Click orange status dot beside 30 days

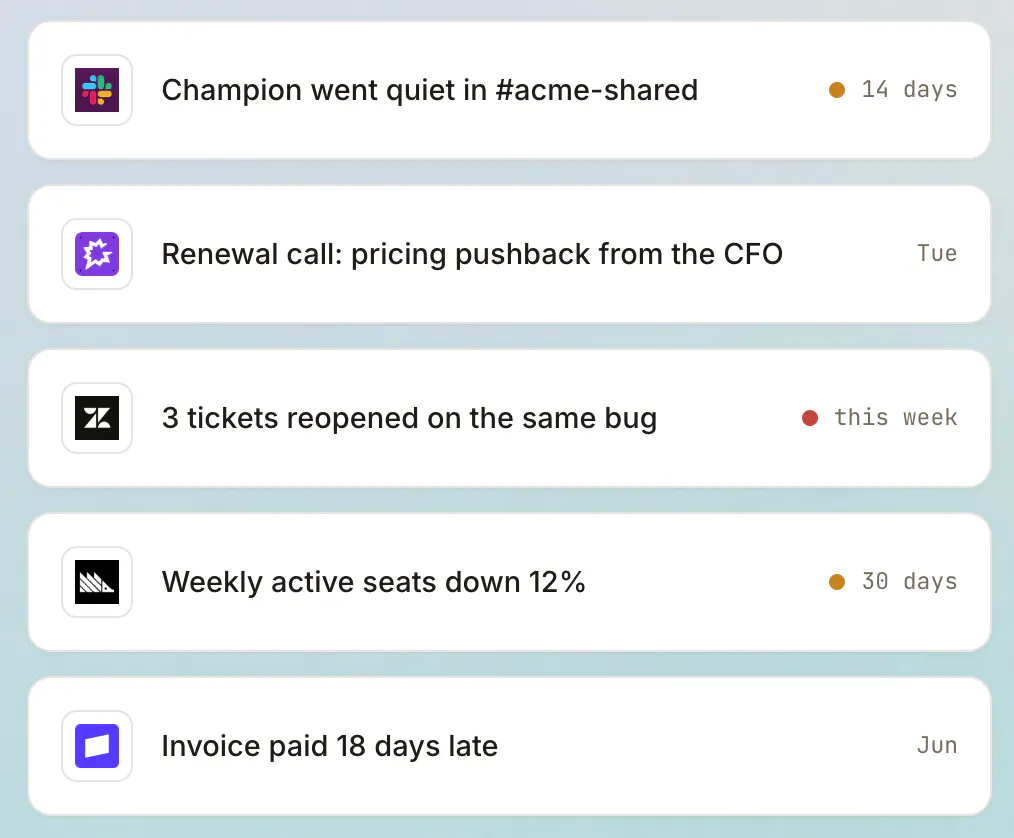837,582
